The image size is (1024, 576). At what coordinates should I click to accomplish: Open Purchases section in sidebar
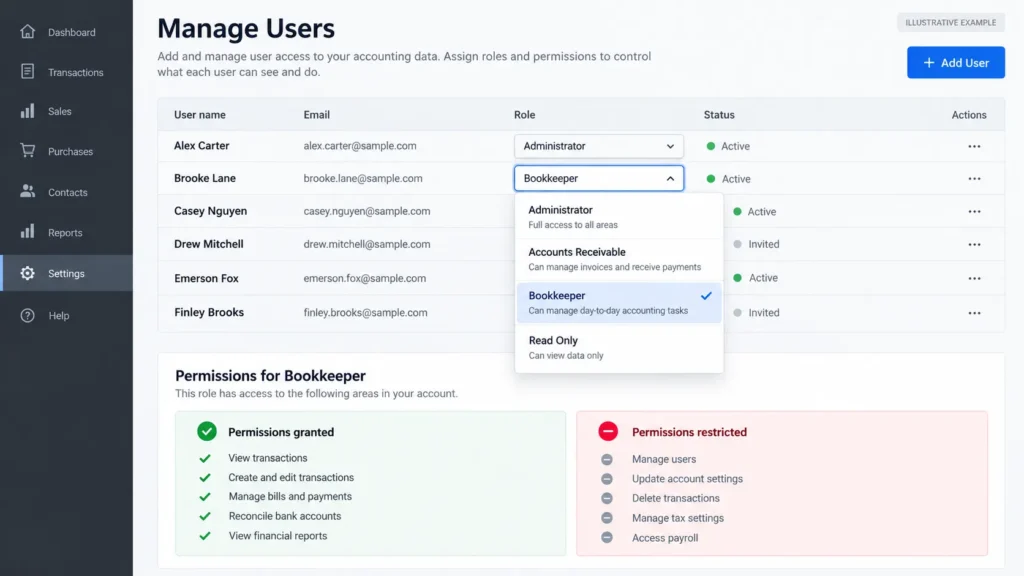tap(66, 151)
